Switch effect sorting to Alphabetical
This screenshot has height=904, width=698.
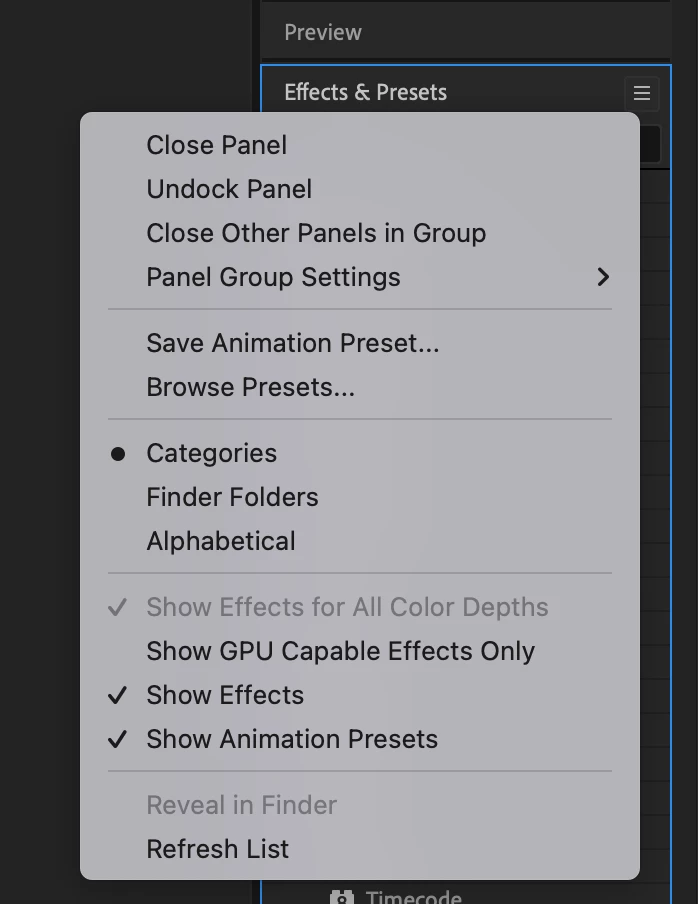[221, 541]
